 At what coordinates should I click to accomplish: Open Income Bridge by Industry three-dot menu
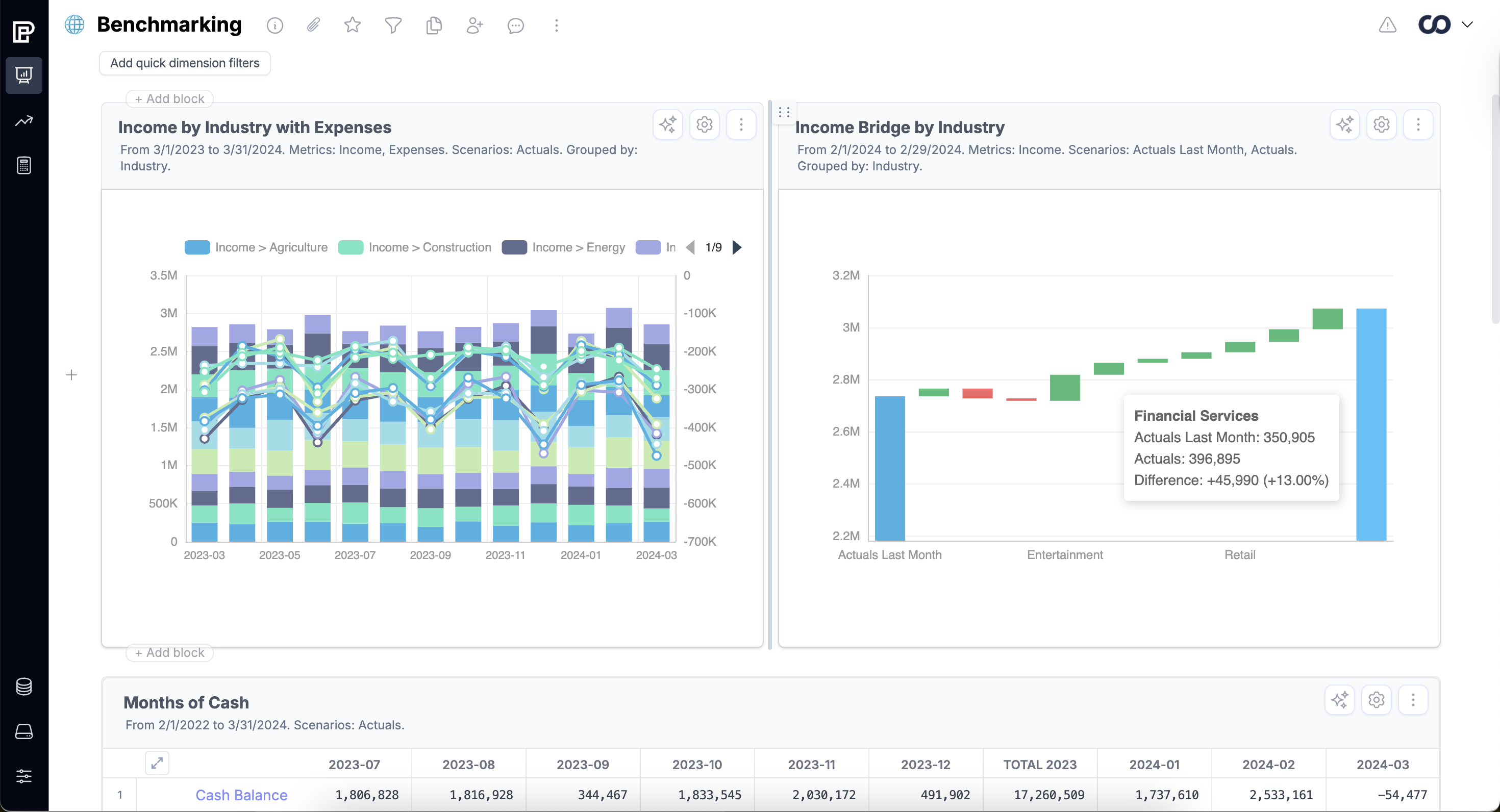click(x=1418, y=124)
